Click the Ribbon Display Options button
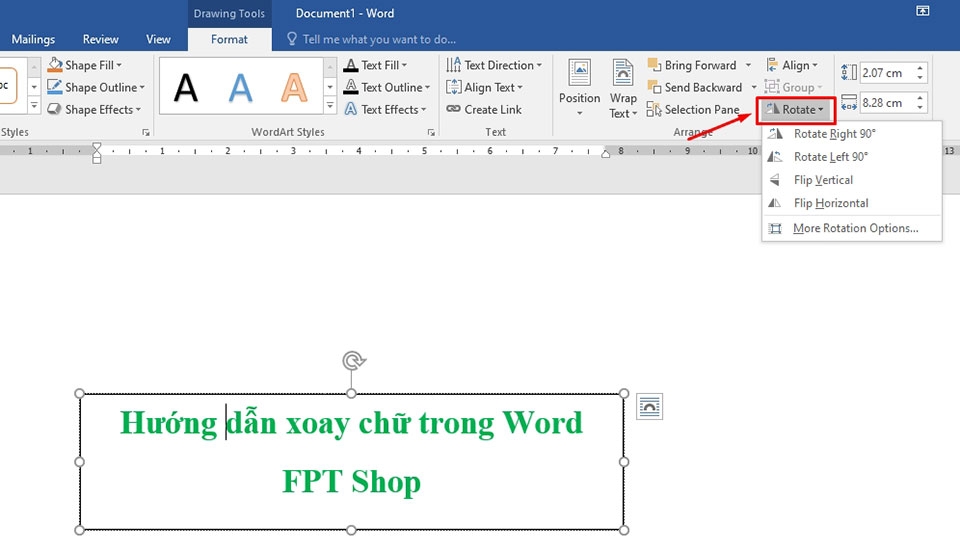Image resolution: width=960 pixels, height=550 pixels. (x=922, y=11)
